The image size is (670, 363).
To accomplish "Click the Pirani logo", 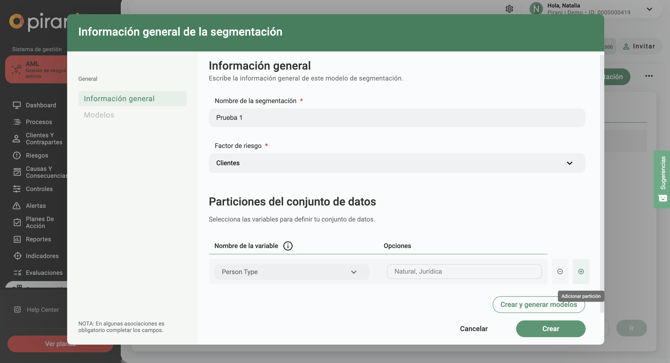I will pyautogui.click(x=38, y=21).
